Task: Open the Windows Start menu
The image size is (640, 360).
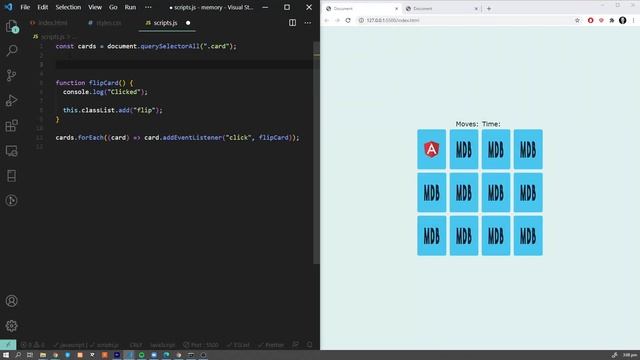Action: click(6, 355)
